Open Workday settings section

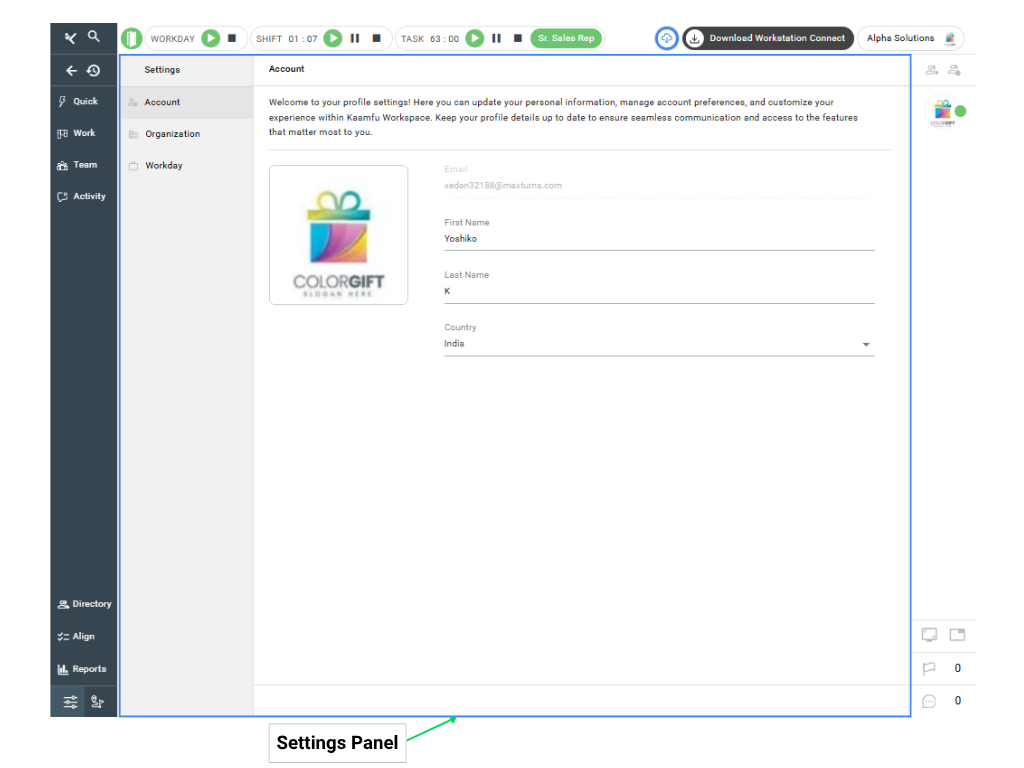[x=163, y=166]
